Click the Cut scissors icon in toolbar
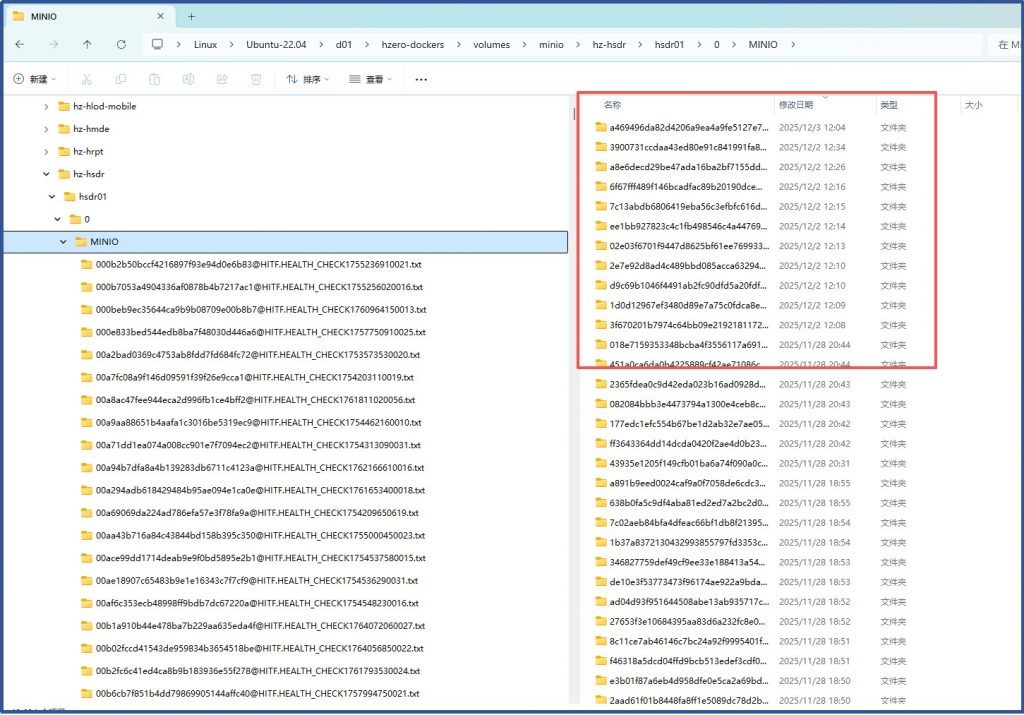The height and width of the screenshot is (715, 1024). 86,79
